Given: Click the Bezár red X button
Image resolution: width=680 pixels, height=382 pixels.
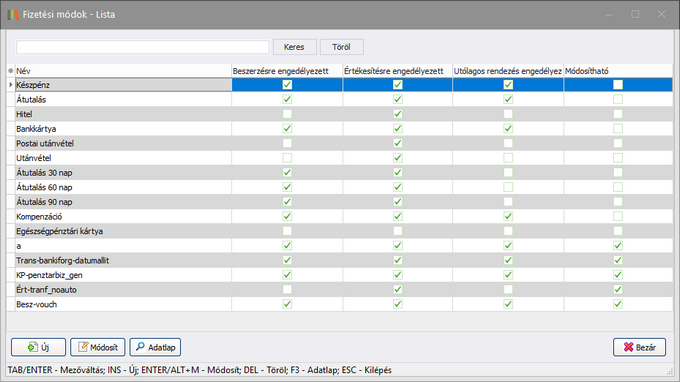Looking at the screenshot, I should pos(640,347).
